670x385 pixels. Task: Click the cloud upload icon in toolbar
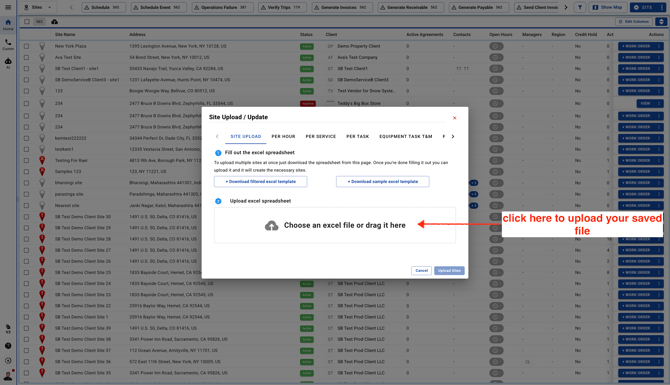55,21
